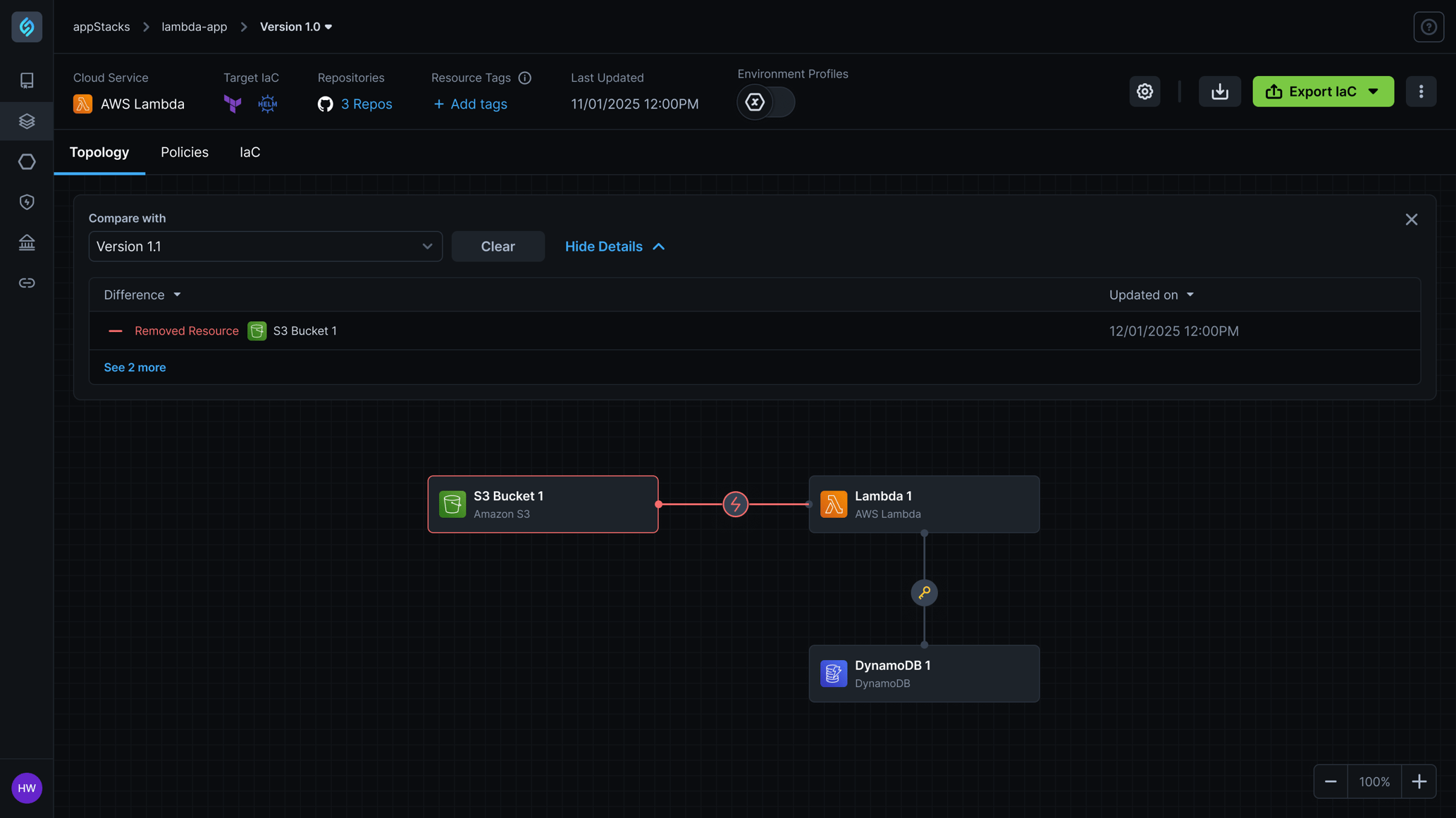Click the S3 Bucket 1 node icon
This screenshot has width=1456, height=818.
point(452,503)
